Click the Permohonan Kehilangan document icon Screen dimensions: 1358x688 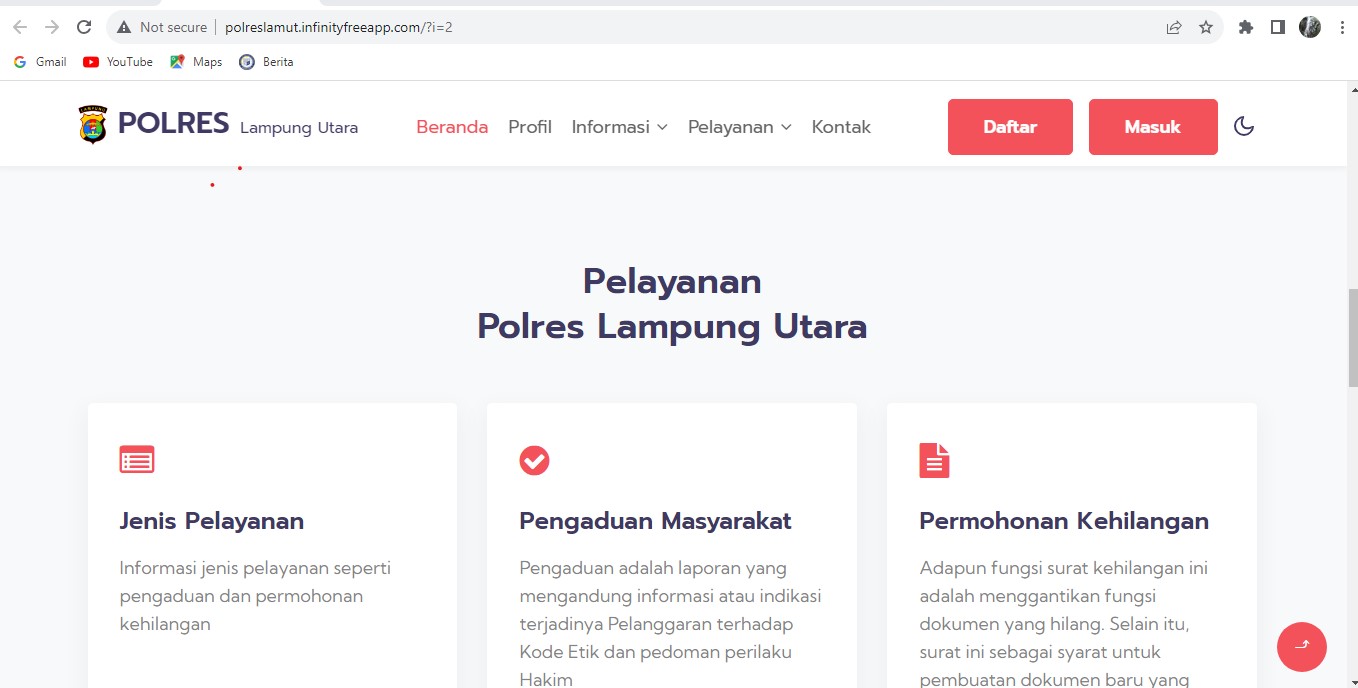pyautogui.click(x=934, y=460)
